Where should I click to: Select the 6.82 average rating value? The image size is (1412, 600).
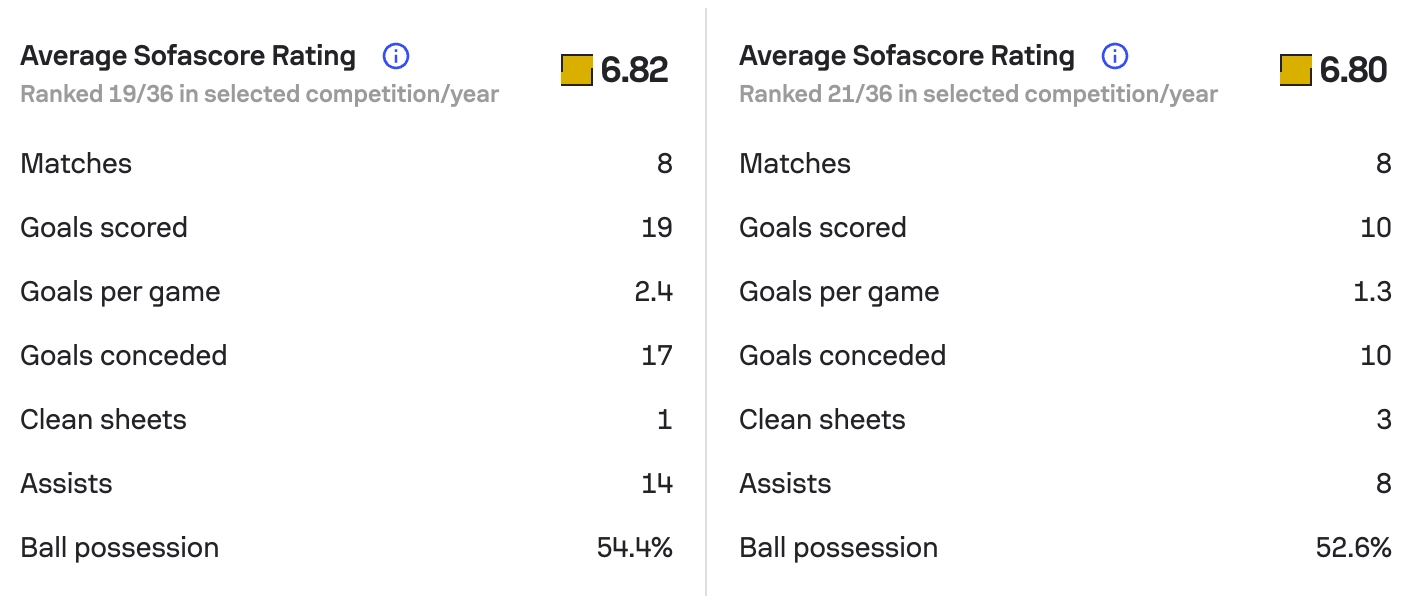[634, 70]
